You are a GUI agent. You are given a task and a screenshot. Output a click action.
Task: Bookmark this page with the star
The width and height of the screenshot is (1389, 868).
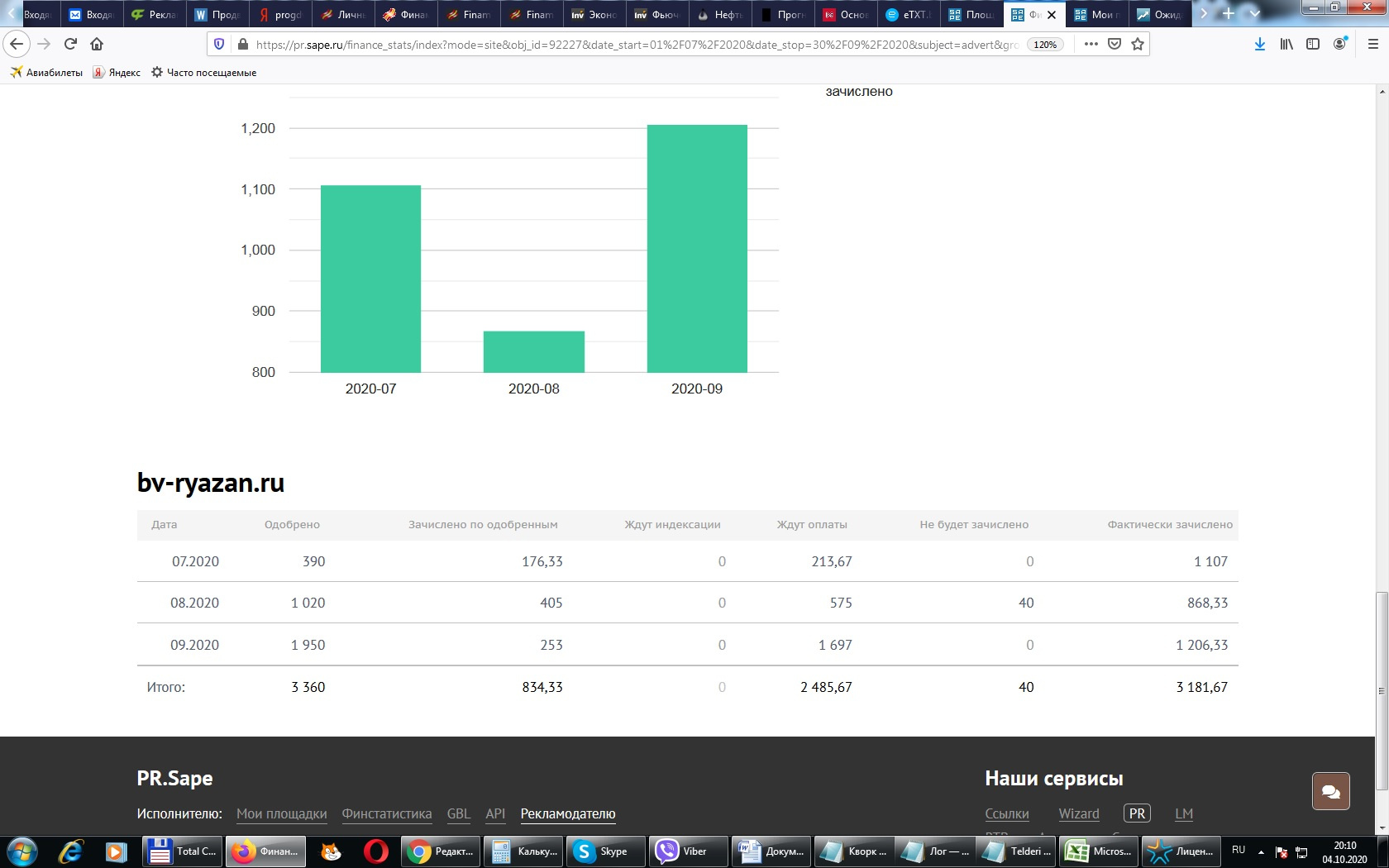(x=1138, y=44)
